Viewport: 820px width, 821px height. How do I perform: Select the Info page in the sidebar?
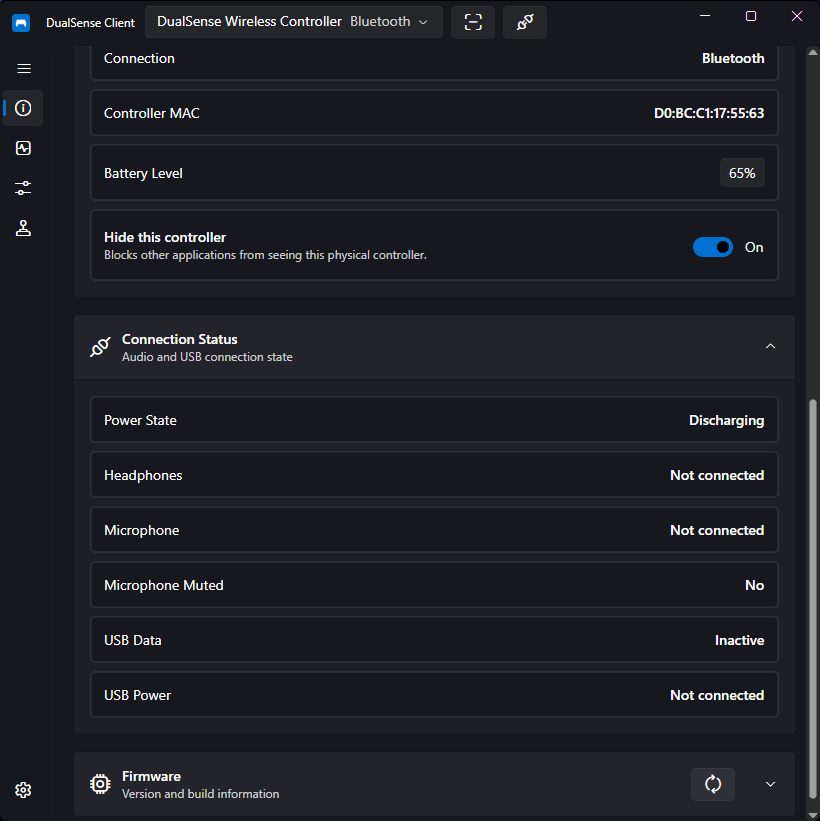23,108
